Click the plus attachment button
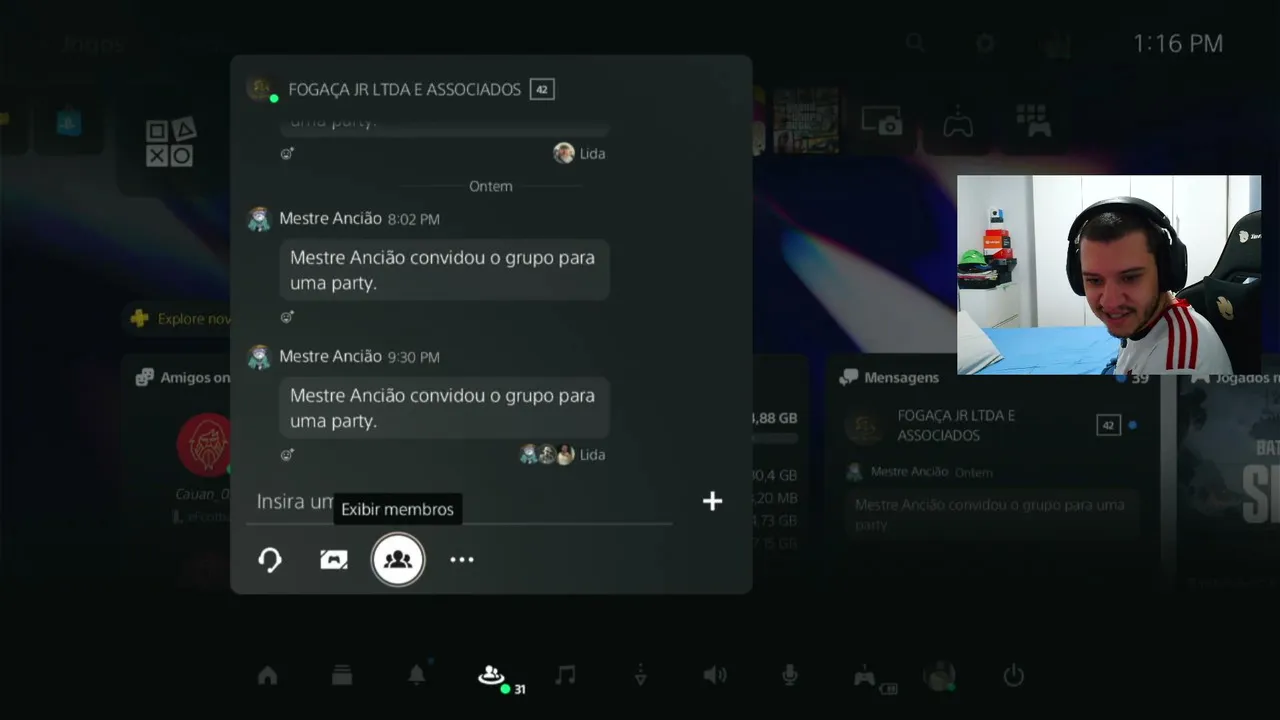This screenshot has height=720, width=1280. click(712, 501)
